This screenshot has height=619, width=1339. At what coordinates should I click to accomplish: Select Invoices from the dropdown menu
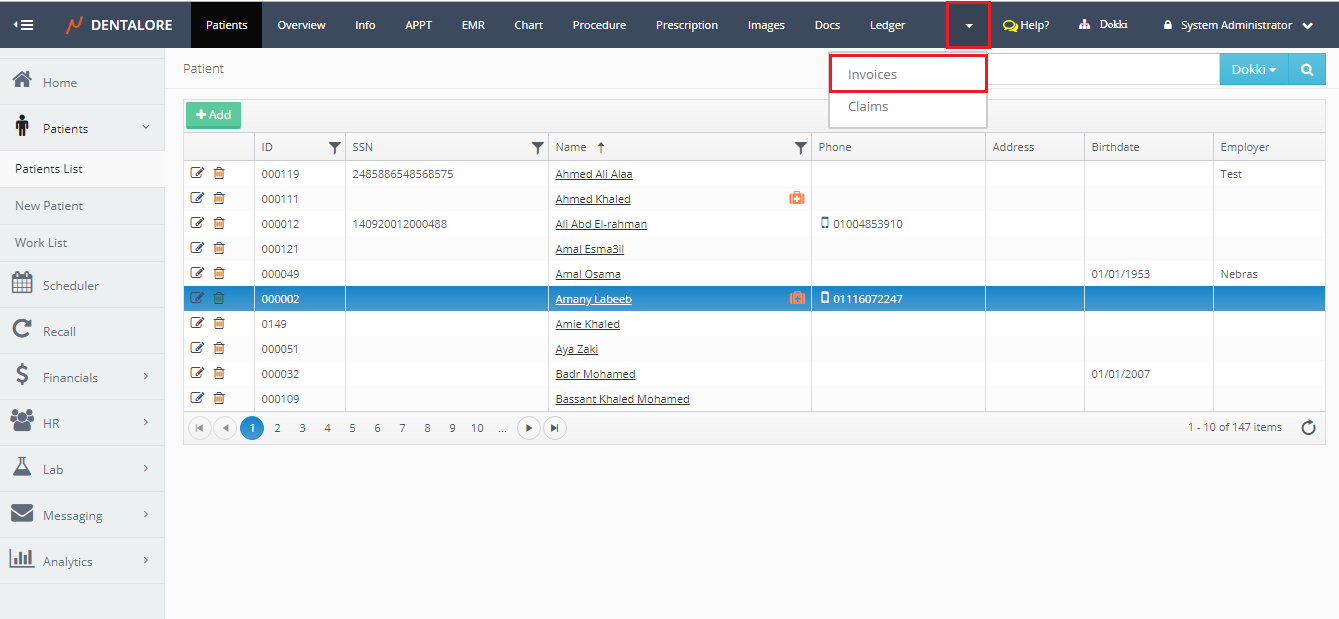pyautogui.click(x=872, y=74)
